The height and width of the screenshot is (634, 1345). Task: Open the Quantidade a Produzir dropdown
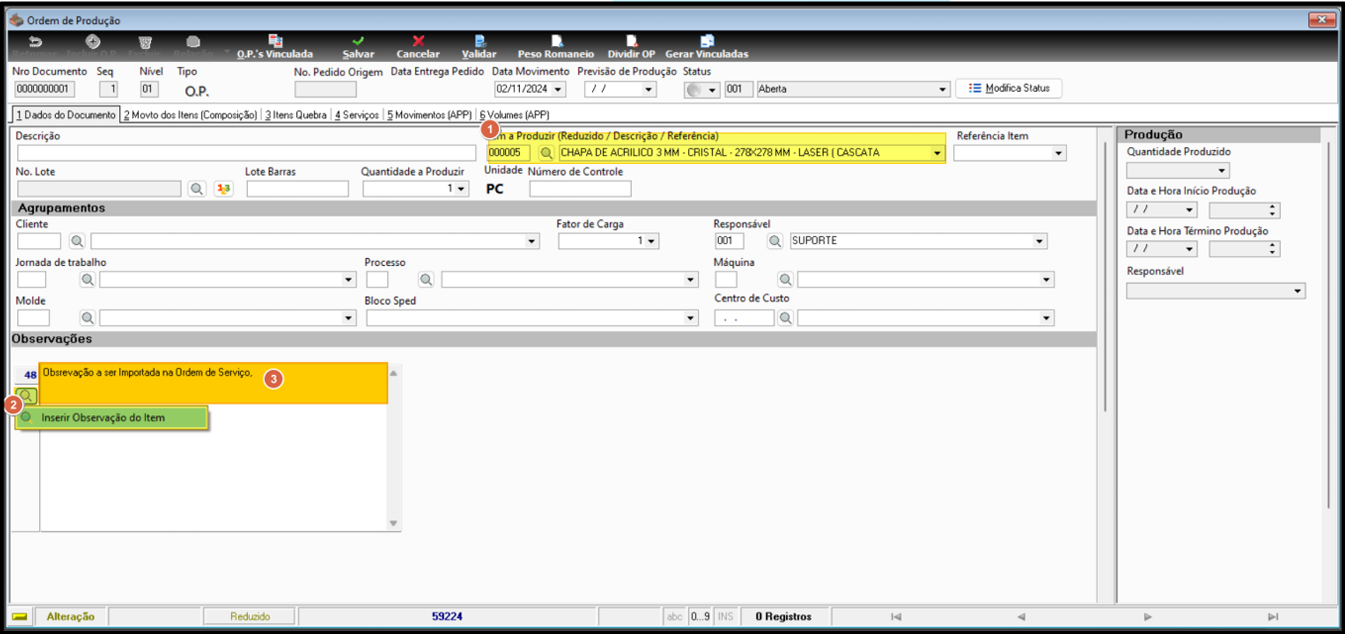click(x=462, y=189)
